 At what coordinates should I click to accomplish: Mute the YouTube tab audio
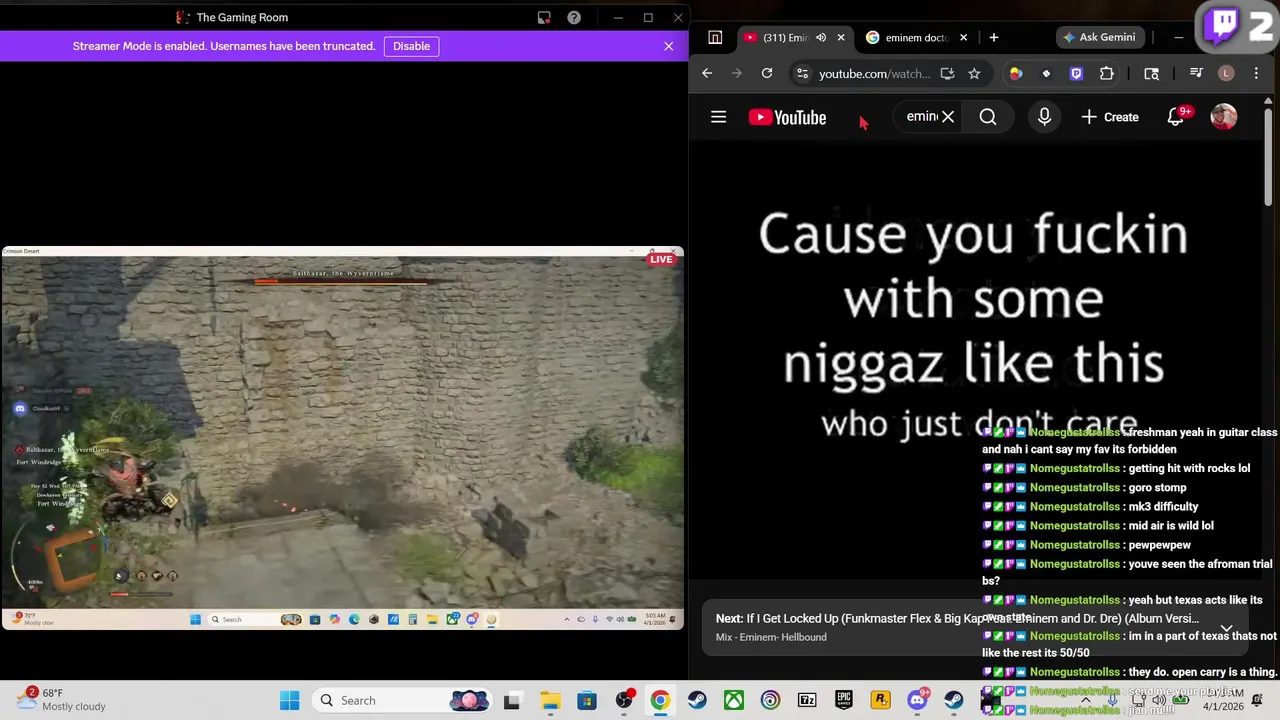821,37
